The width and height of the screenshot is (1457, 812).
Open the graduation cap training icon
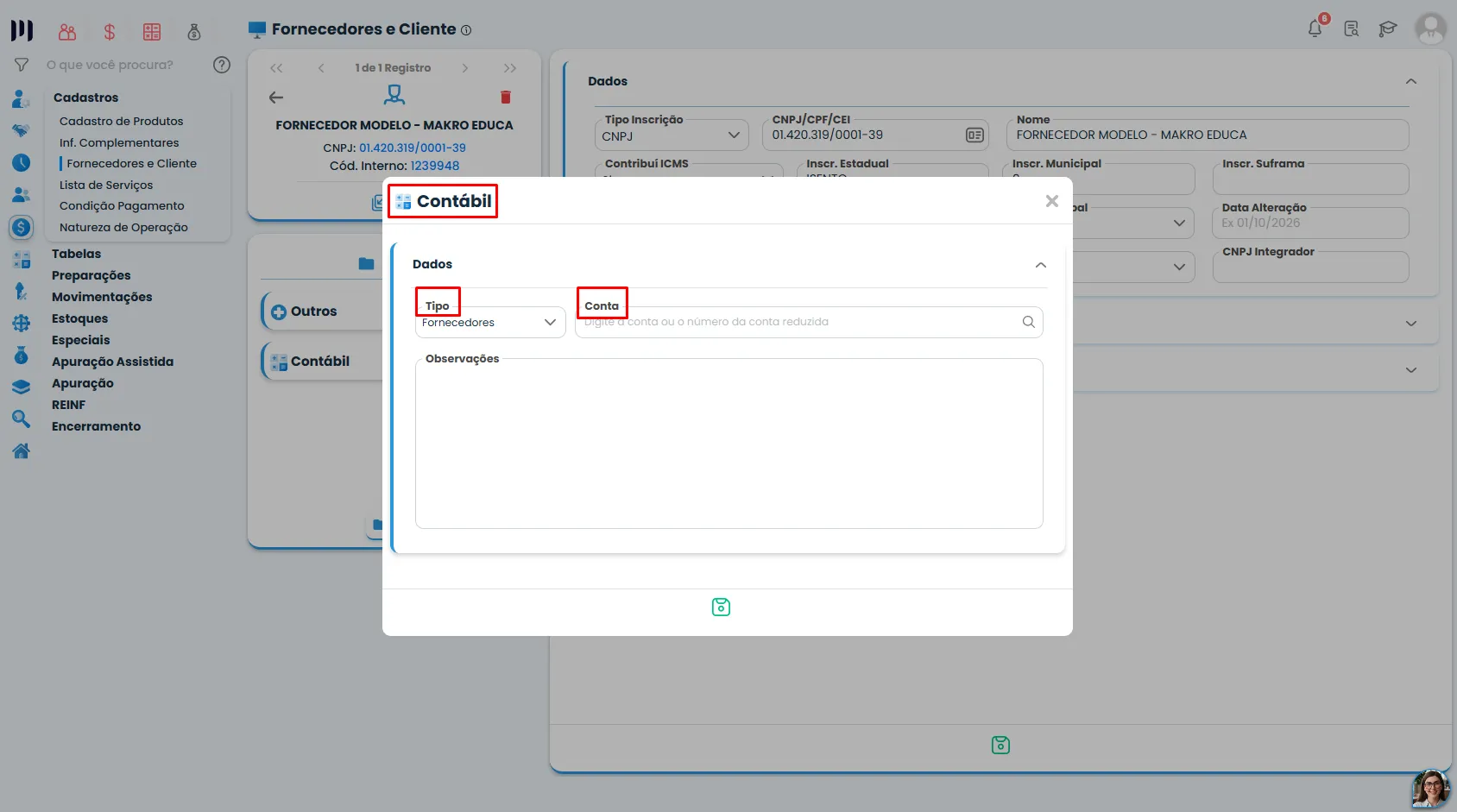point(1388,28)
